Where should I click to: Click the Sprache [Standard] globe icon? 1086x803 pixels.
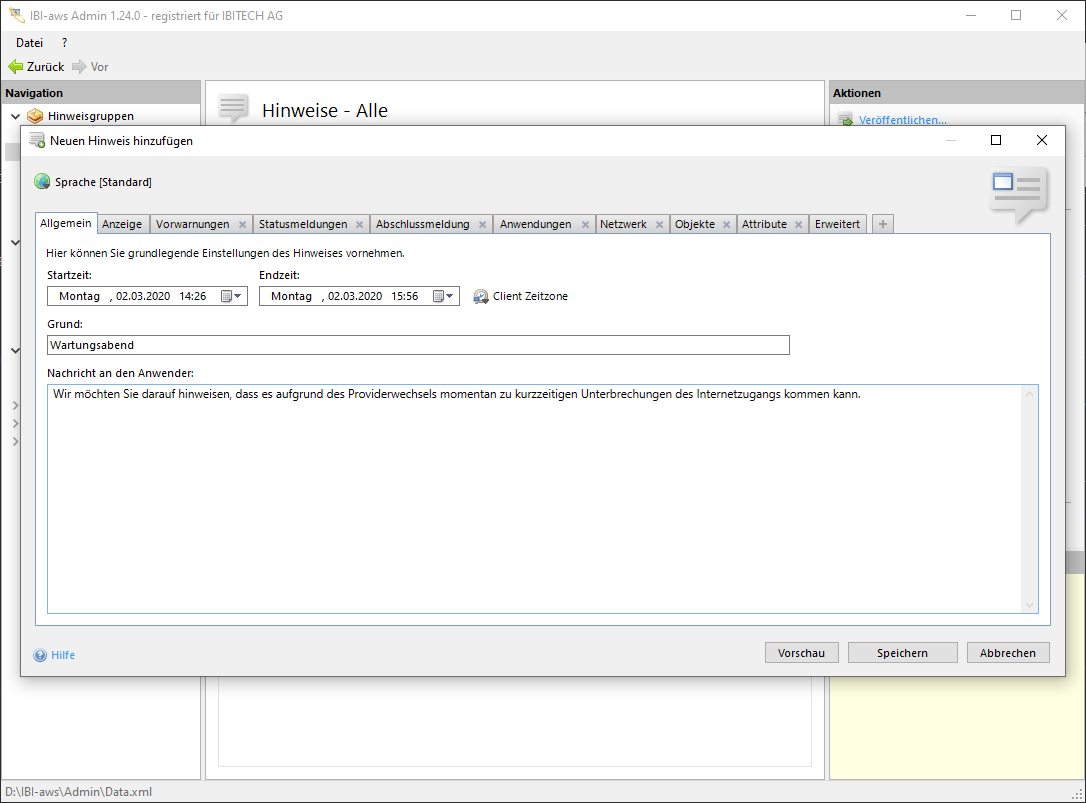42,182
